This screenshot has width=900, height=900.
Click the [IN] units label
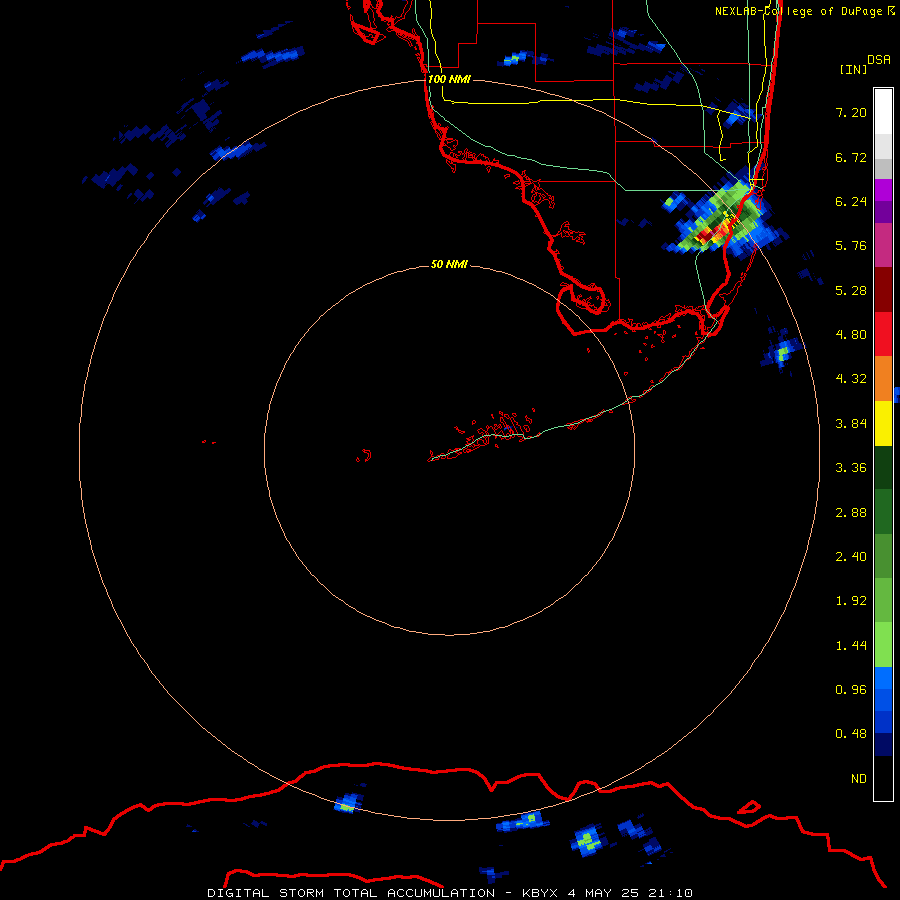point(853,69)
